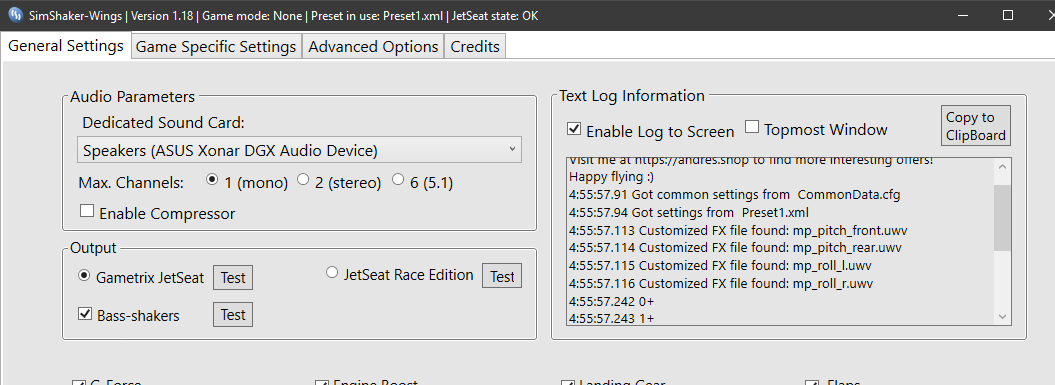This screenshot has width=1055, height=385.
Task: Test the Gametrix JetSeat output
Action: [233, 277]
